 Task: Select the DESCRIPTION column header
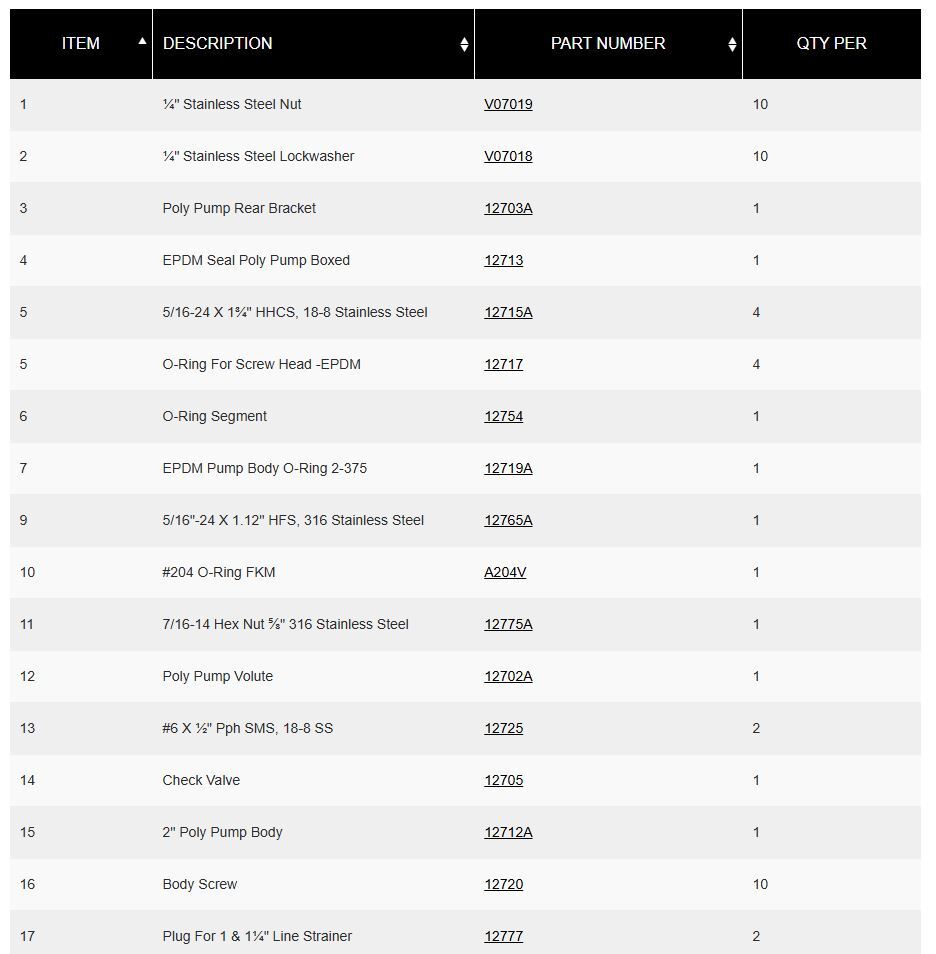(216, 43)
